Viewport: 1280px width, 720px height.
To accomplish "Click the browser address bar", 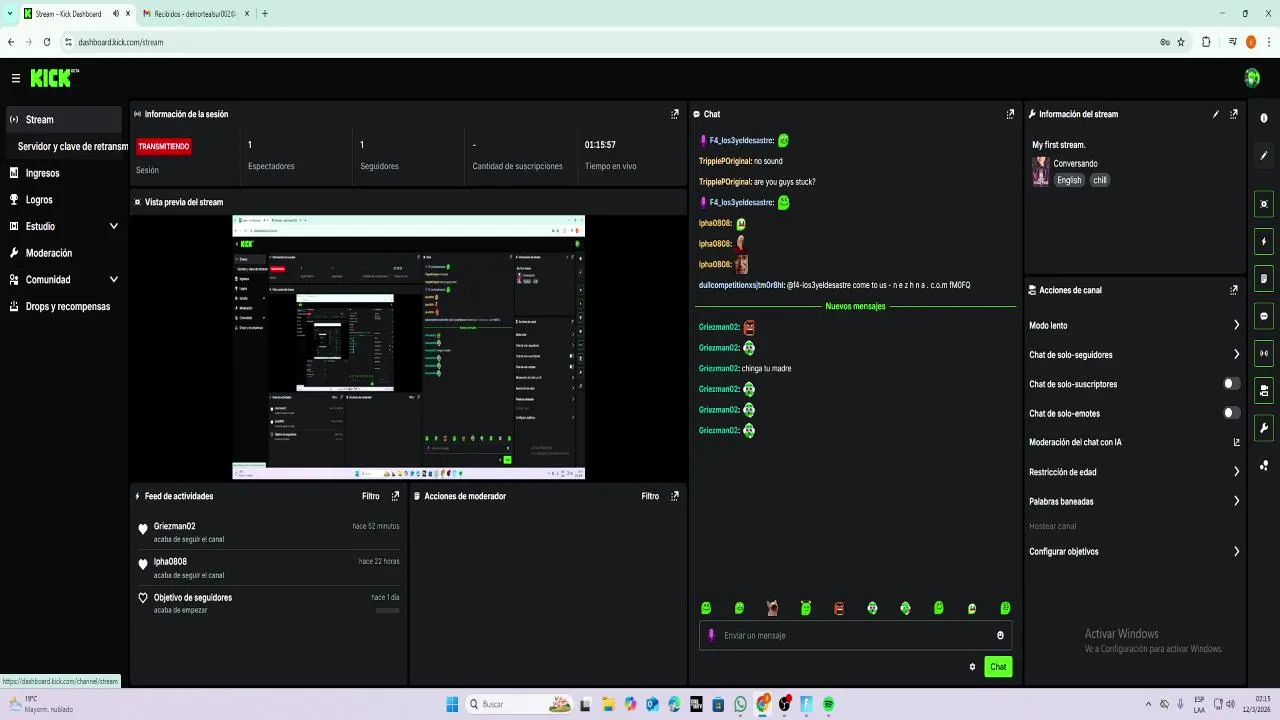I will click(x=610, y=42).
